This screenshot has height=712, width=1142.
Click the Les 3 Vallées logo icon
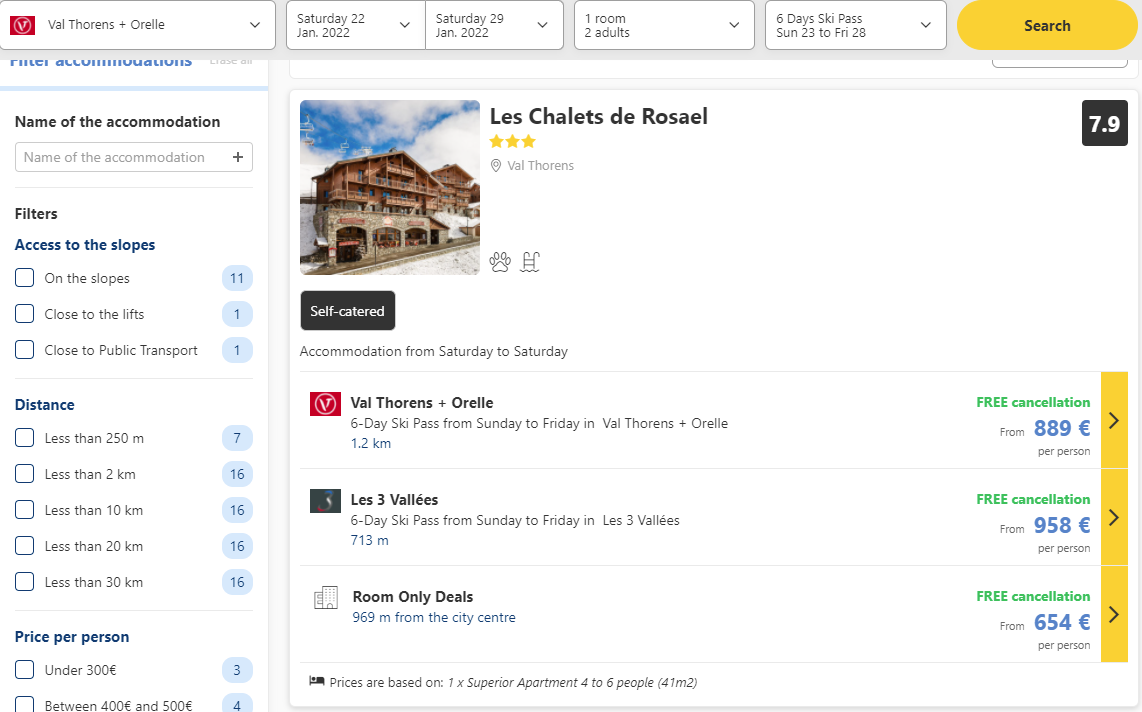tap(326, 501)
